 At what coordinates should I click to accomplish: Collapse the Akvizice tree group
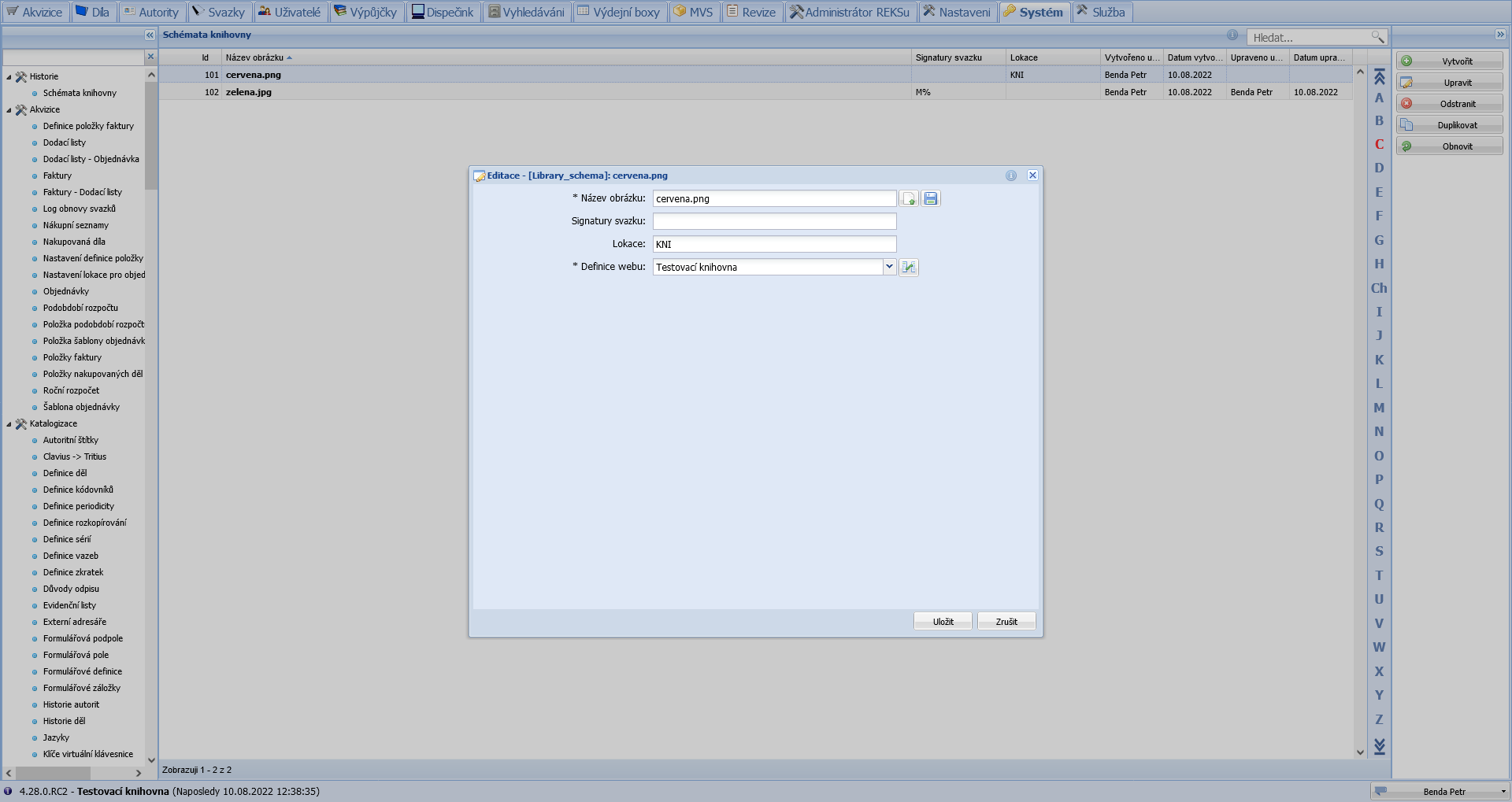point(9,110)
